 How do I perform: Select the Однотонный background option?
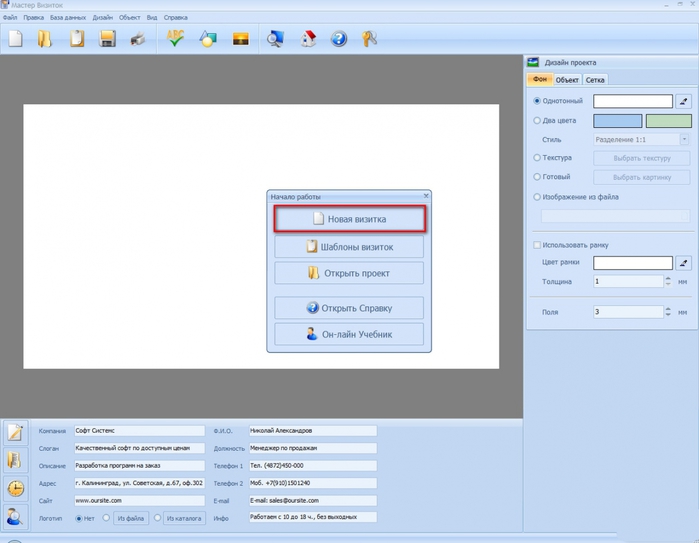537,101
